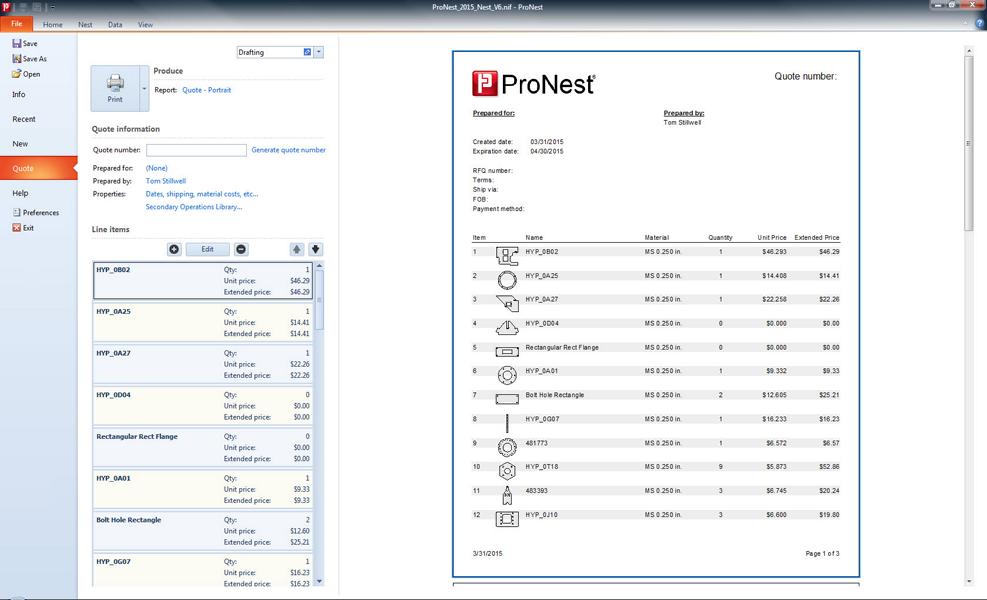Screen dimensions: 987x600
Task: Expand the Drafting dropdown arrow
Action: coord(319,52)
